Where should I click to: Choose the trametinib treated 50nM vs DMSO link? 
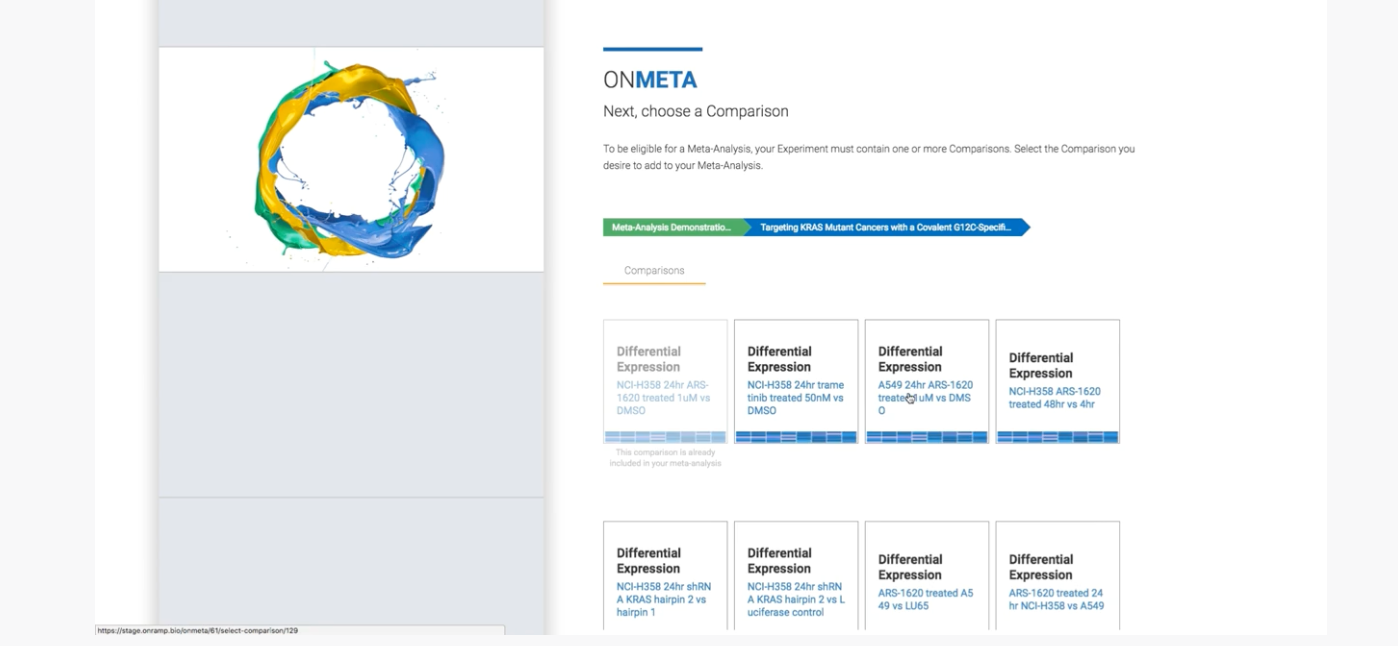click(x=795, y=398)
